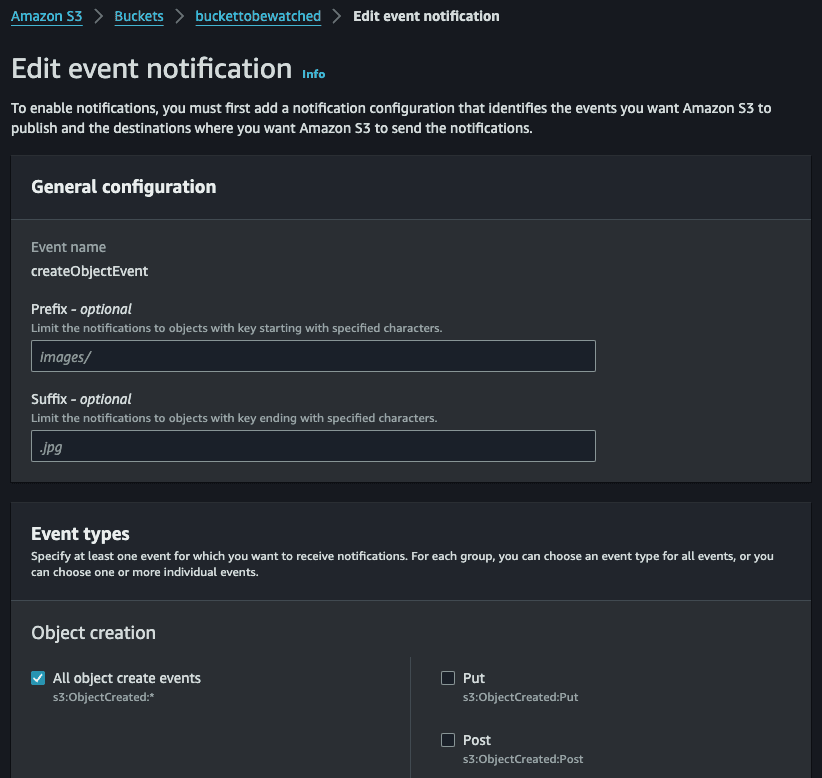Screen dimensions: 822x778
Task: Select the Edit event notification breadcrumb entry
Action: coord(426,16)
